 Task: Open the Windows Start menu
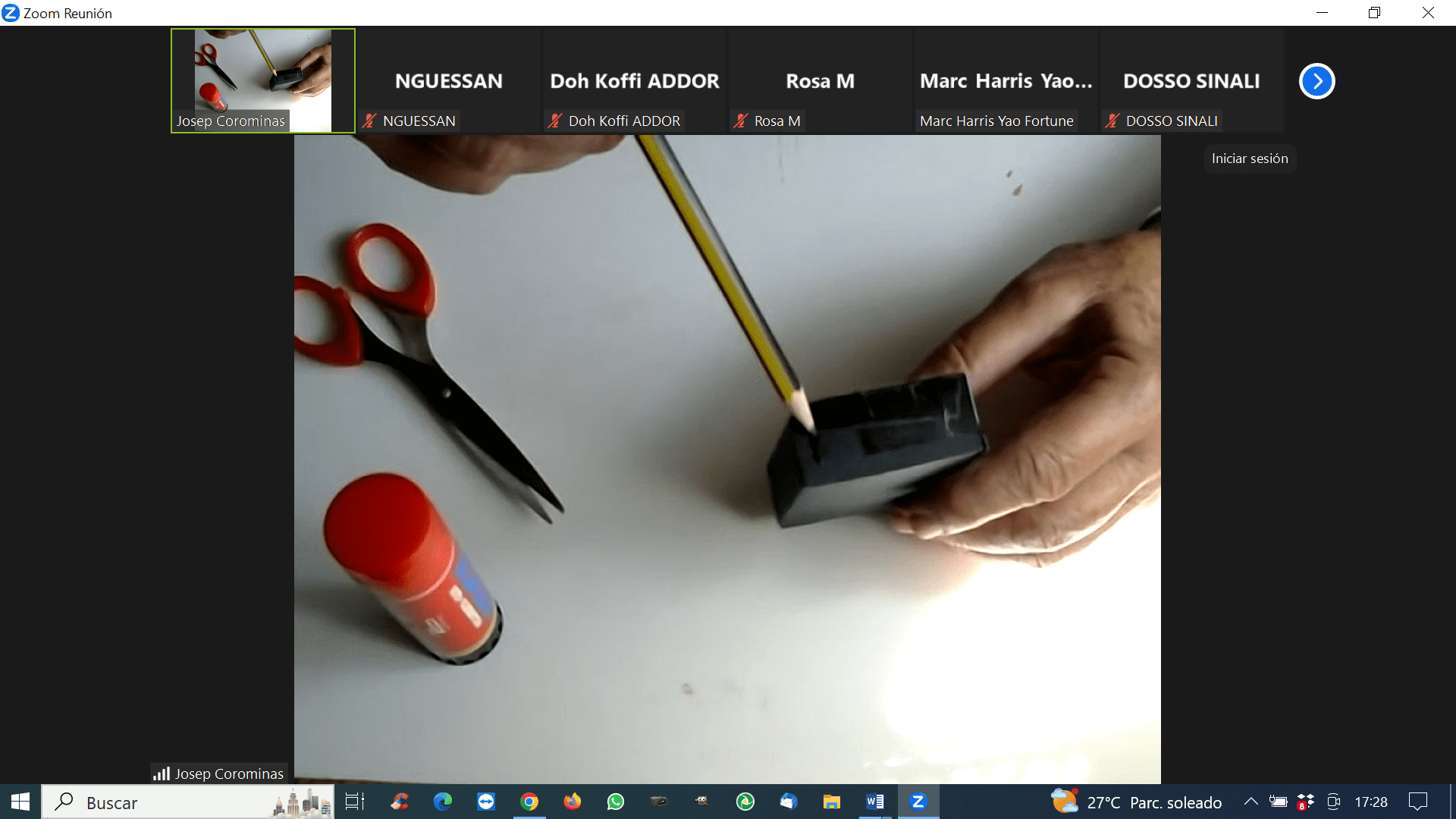(x=20, y=802)
